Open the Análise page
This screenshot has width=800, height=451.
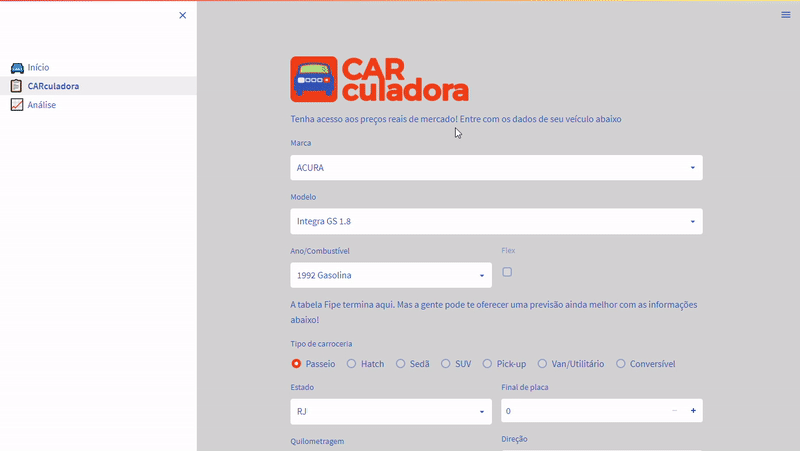pyautogui.click(x=42, y=105)
